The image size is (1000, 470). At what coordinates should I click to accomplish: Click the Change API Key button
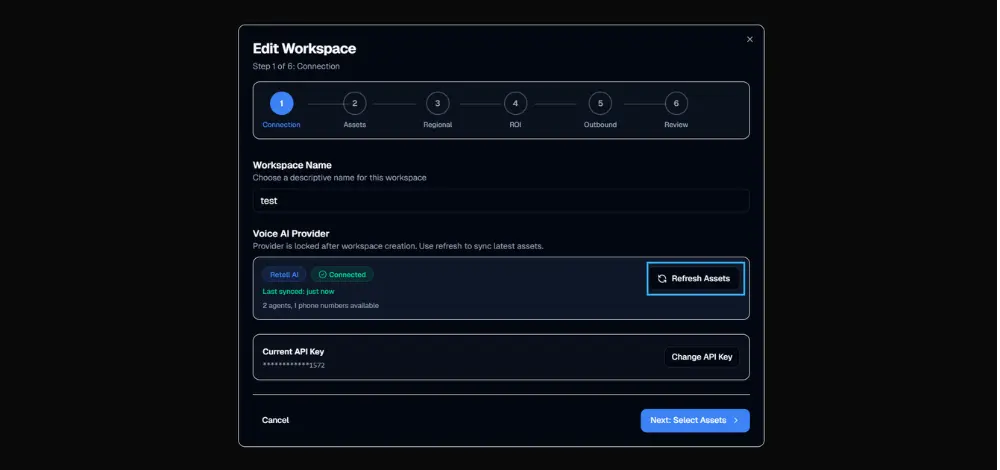click(x=702, y=357)
